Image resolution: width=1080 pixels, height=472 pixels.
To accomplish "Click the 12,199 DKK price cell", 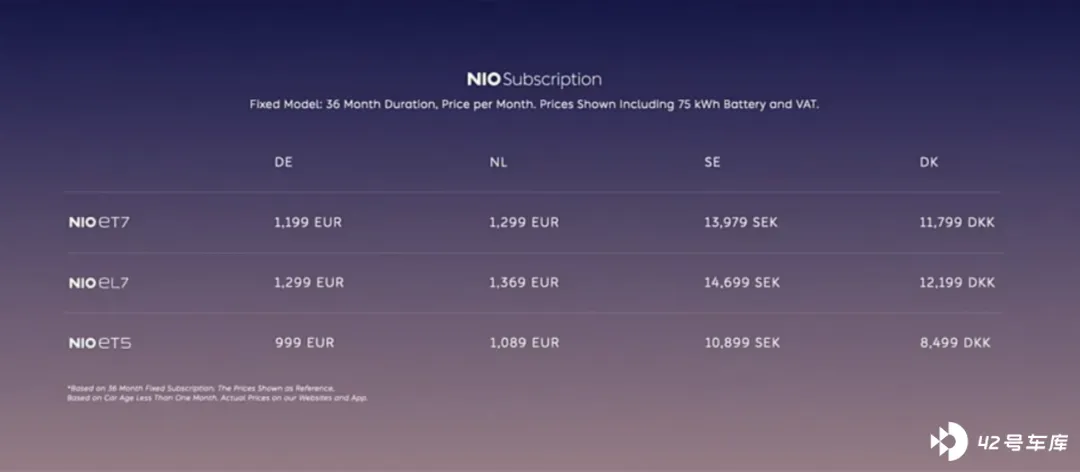I will pyautogui.click(x=957, y=283).
